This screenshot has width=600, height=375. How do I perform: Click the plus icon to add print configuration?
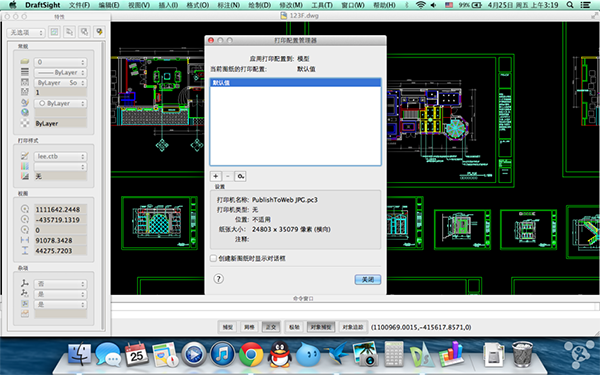point(216,176)
